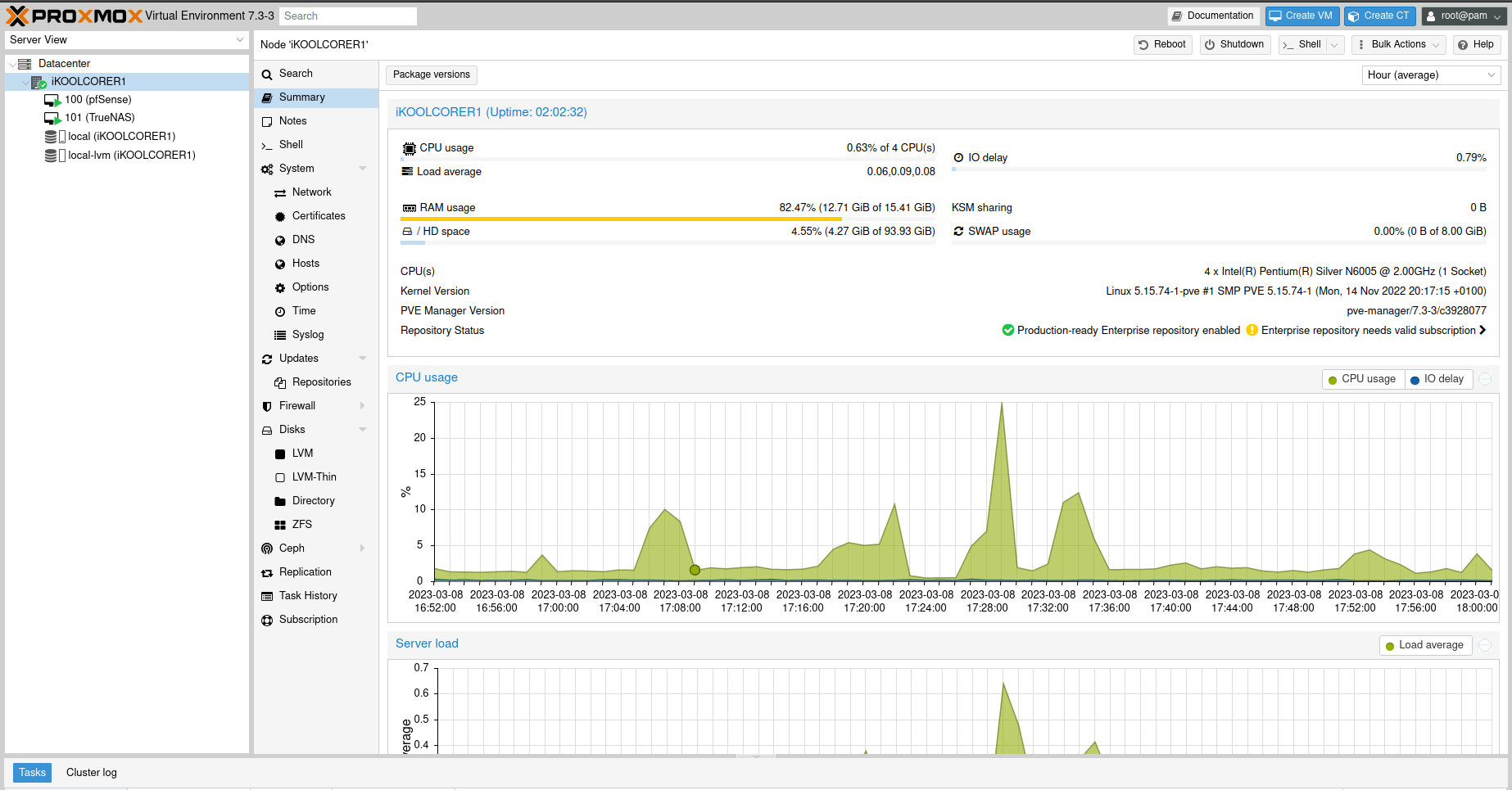Click the Subscription life-ring icon
1512x790 pixels.
point(267,621)
